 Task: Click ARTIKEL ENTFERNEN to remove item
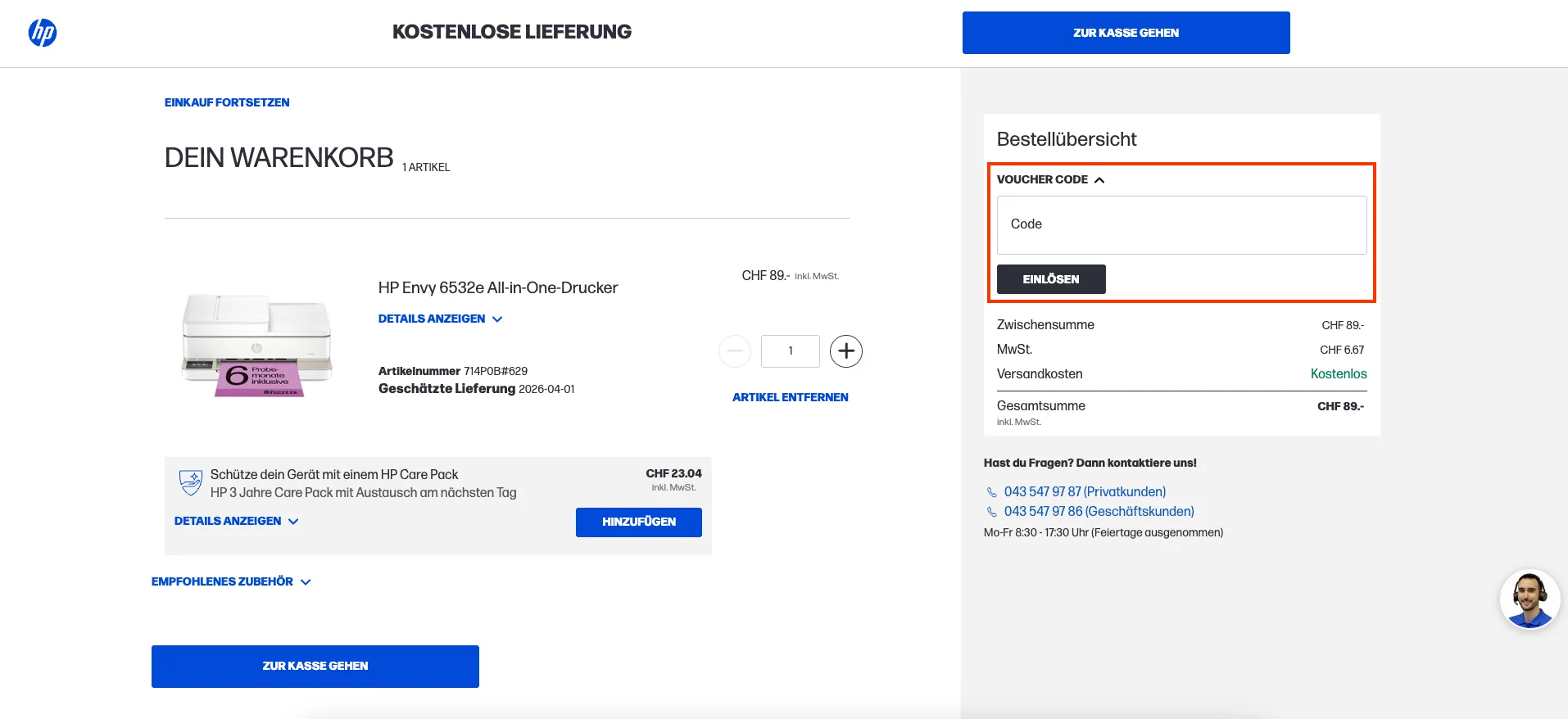790,397
